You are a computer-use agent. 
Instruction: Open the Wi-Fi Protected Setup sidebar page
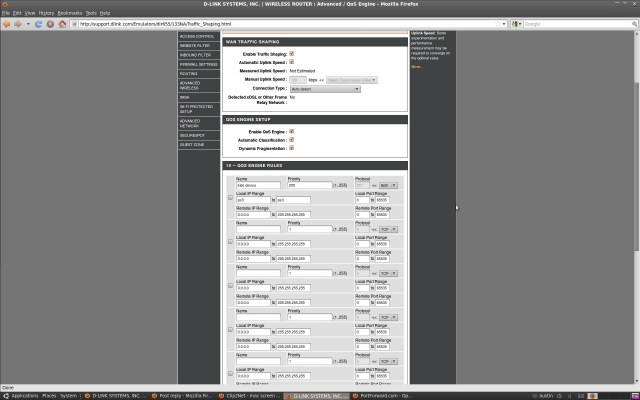pos(199,109)
